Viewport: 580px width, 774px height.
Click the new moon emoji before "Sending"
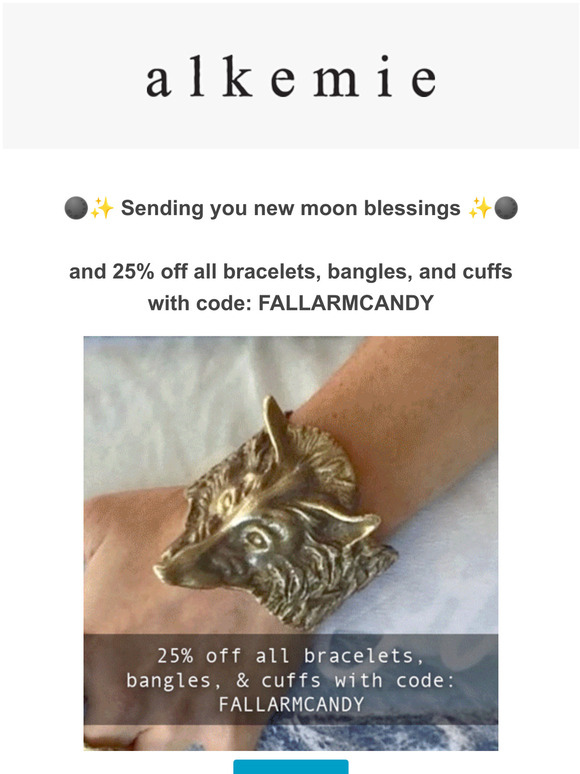(77, 208)
